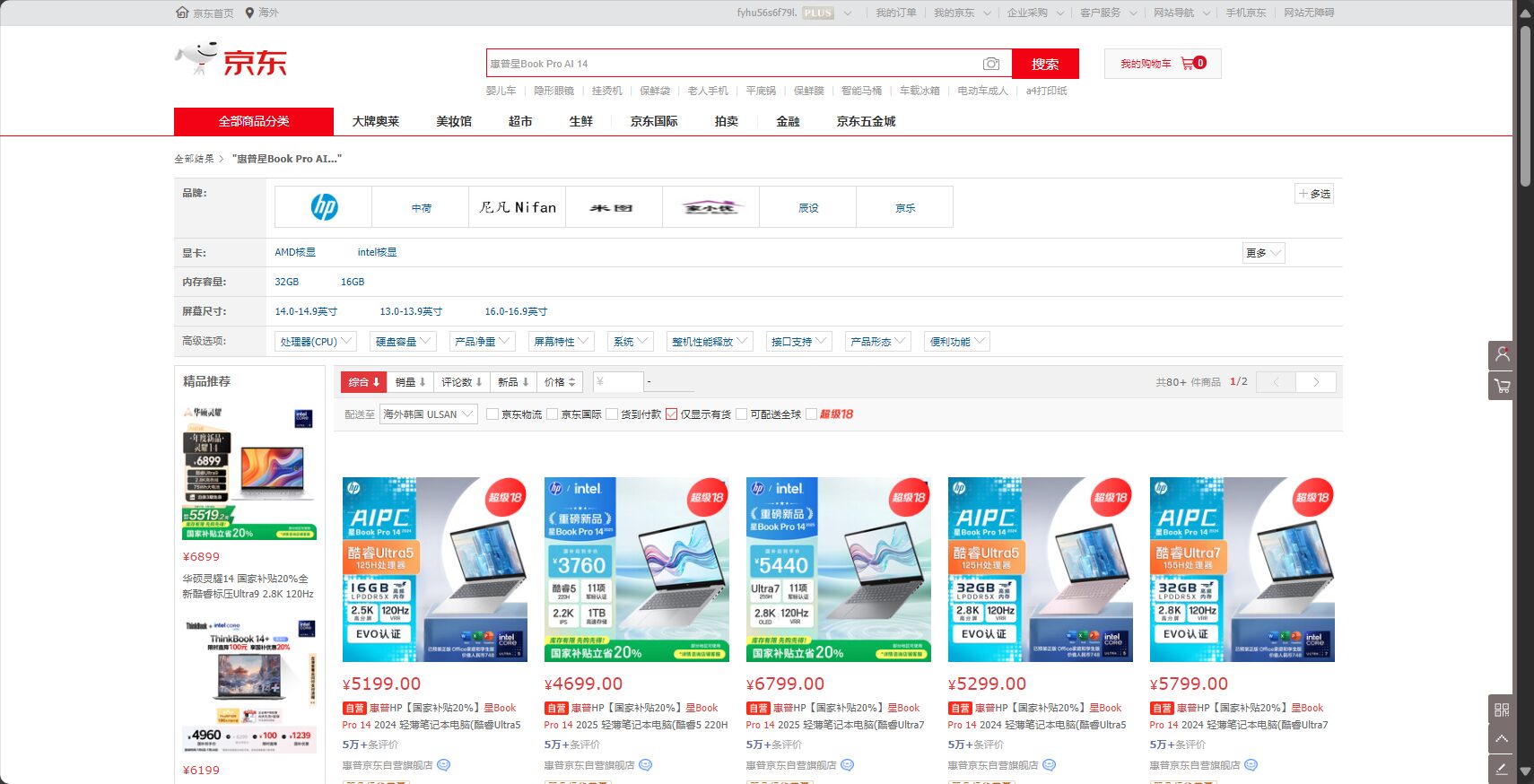Click the 中荷 brand filter
The height and width of the screenshot is (784, 1534).
(x=421, y=207)
